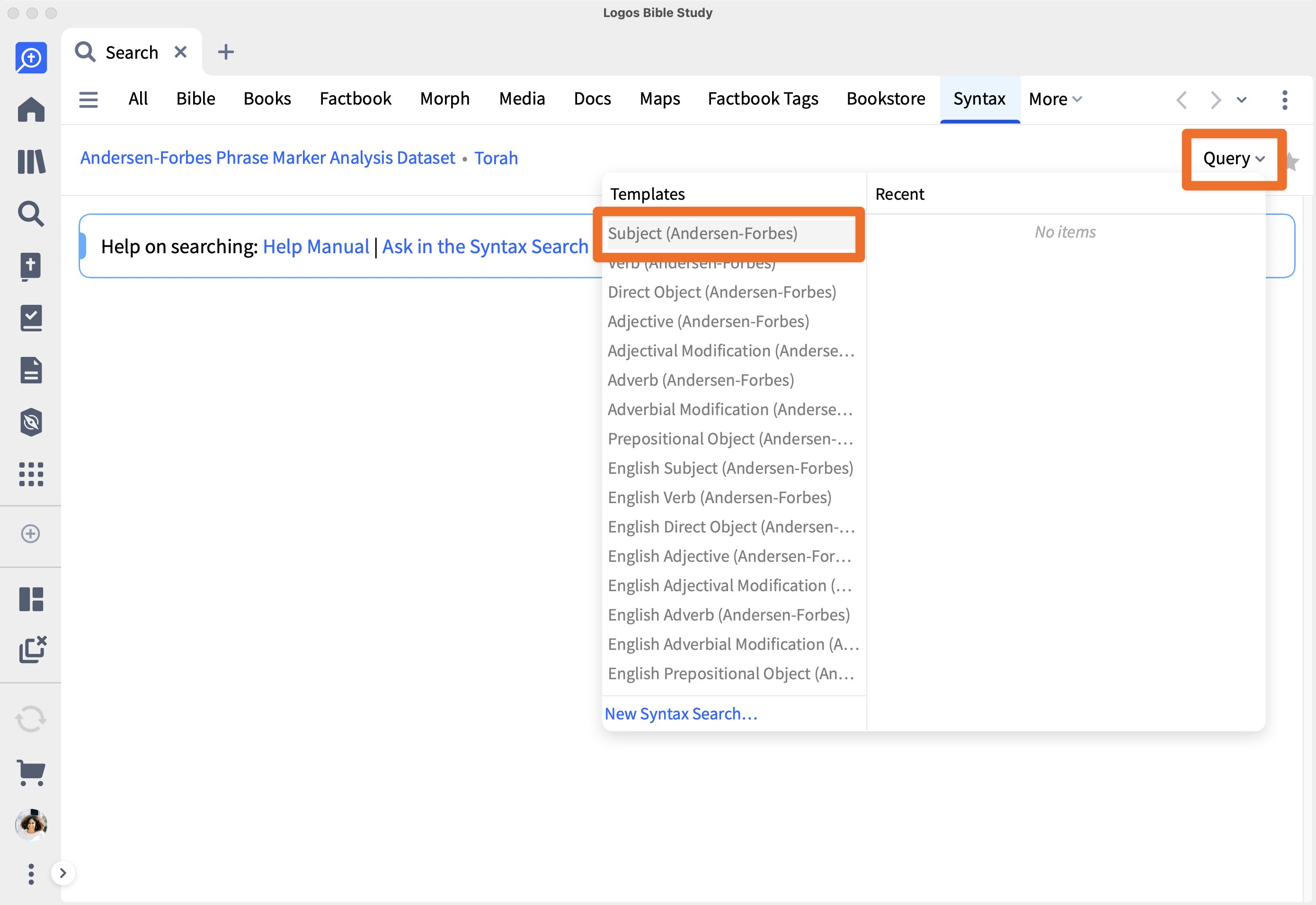Image resolution: width=1316 pixels, height=905 pixels.
Task: Open the Layouts icon in sidebar
Action: click(31, 599)
